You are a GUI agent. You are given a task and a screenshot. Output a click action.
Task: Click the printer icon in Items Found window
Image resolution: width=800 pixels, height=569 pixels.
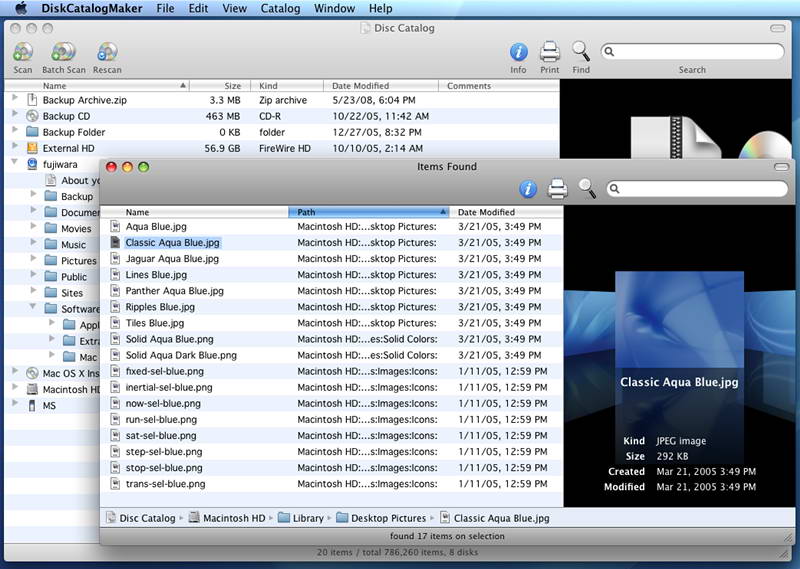(558, 189)
